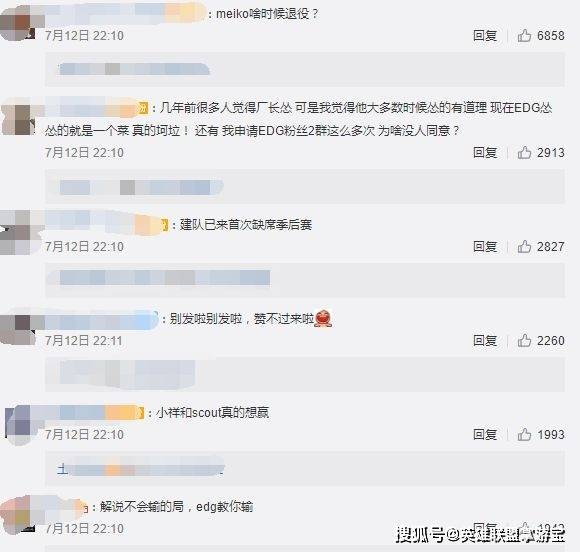
Task: Reply to the 厂长怂 comment
Action: click(485, 152)
